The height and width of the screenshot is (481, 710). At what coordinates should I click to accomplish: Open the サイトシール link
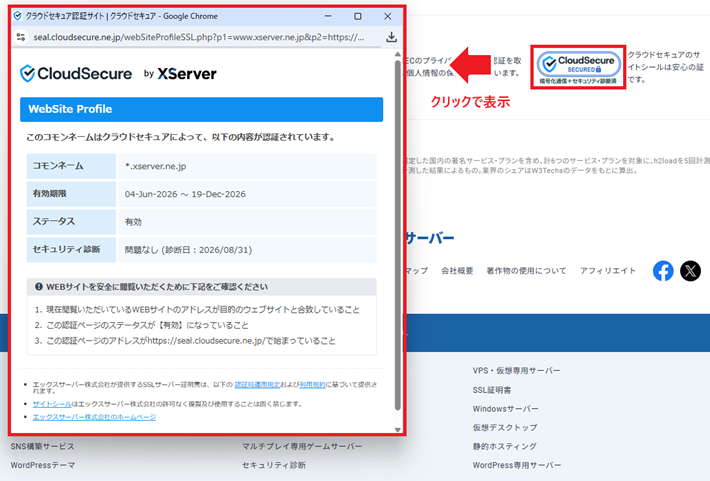coord(52,404)
